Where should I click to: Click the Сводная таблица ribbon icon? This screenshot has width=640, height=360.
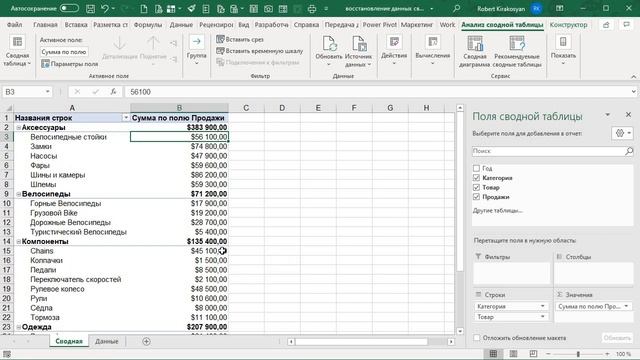point(18,42)
